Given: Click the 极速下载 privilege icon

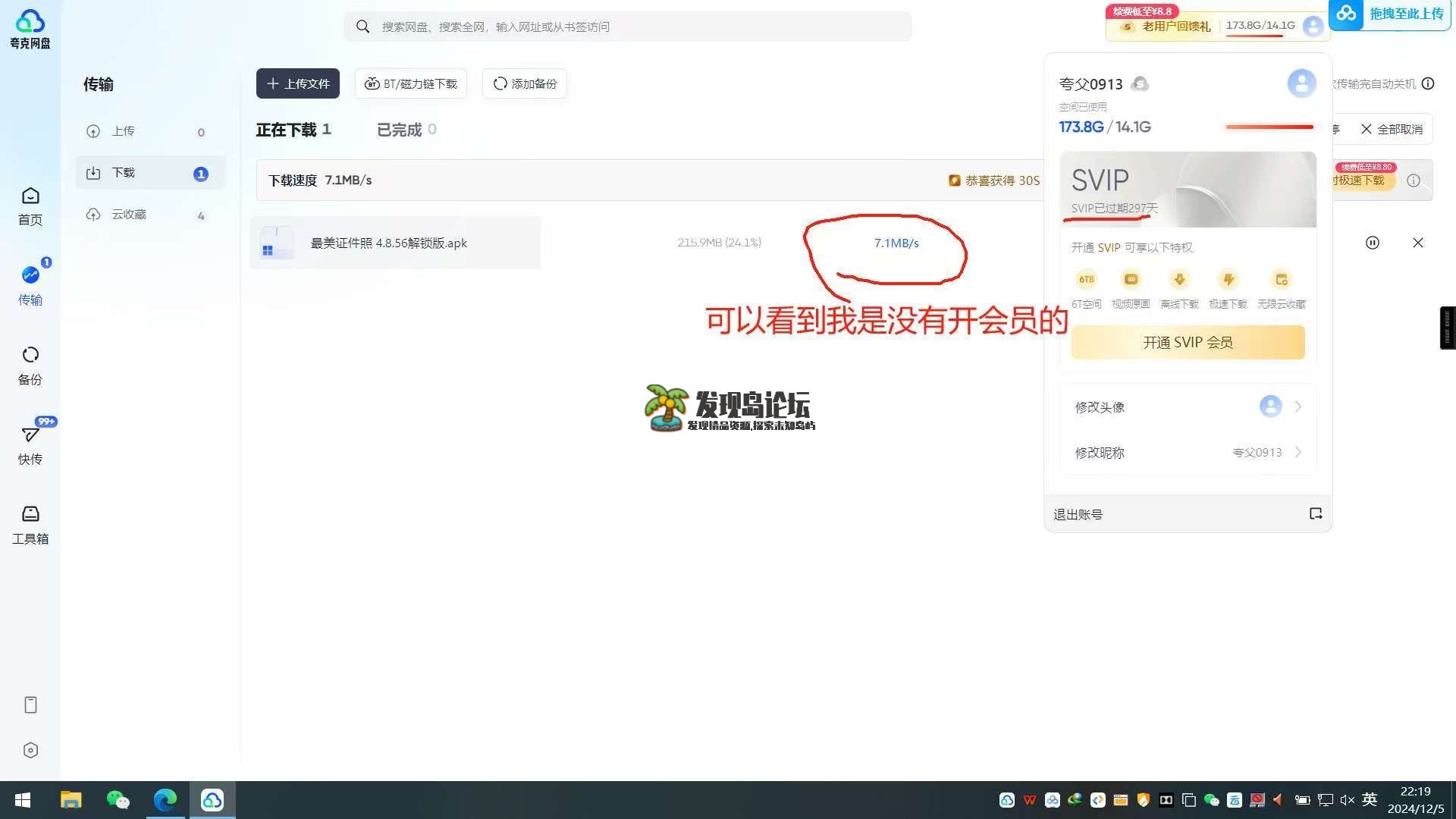Looking at the screenshot, I should point(1228,279).
